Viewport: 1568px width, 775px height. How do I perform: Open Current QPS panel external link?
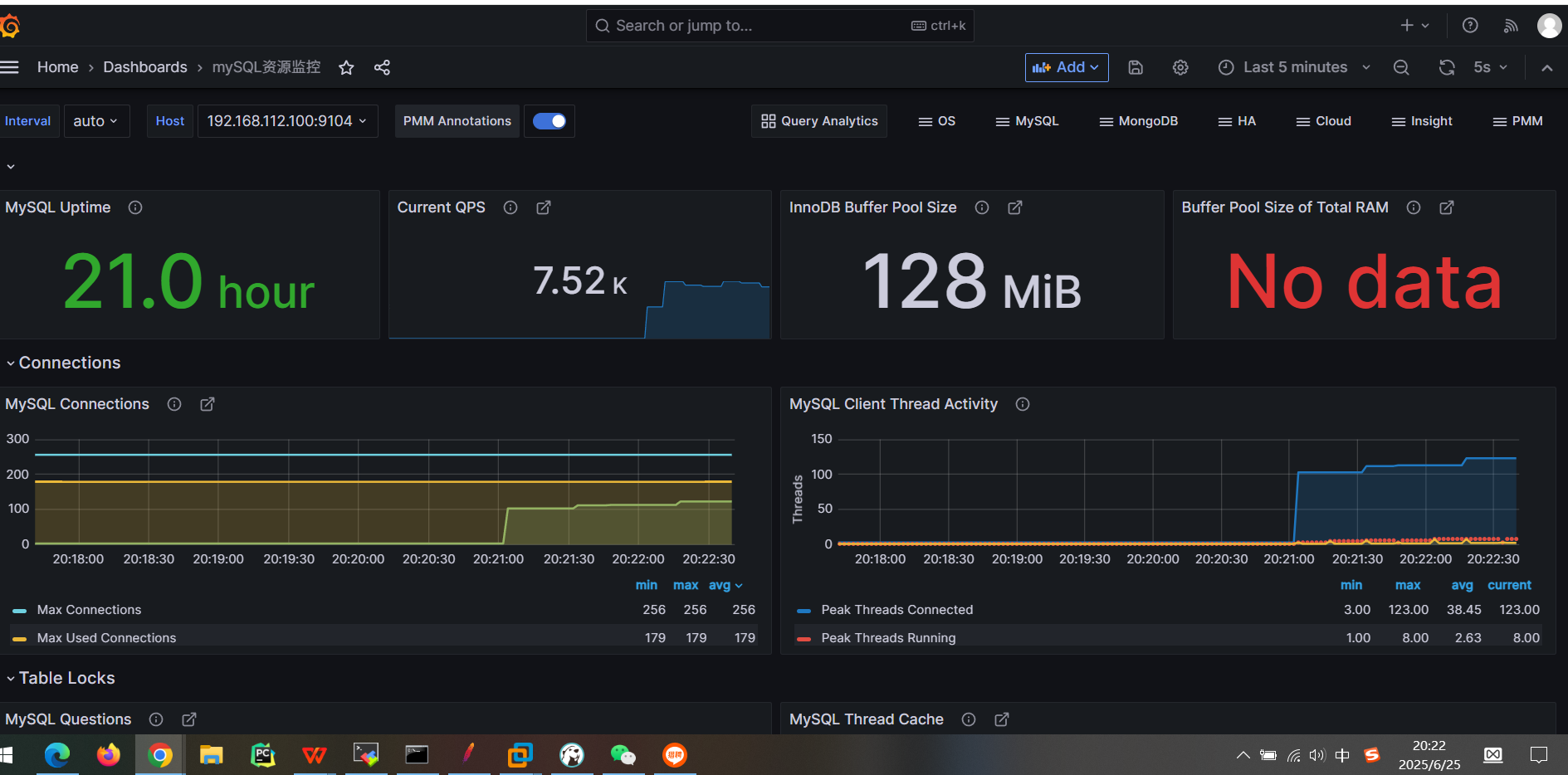[x=544, y=207]
